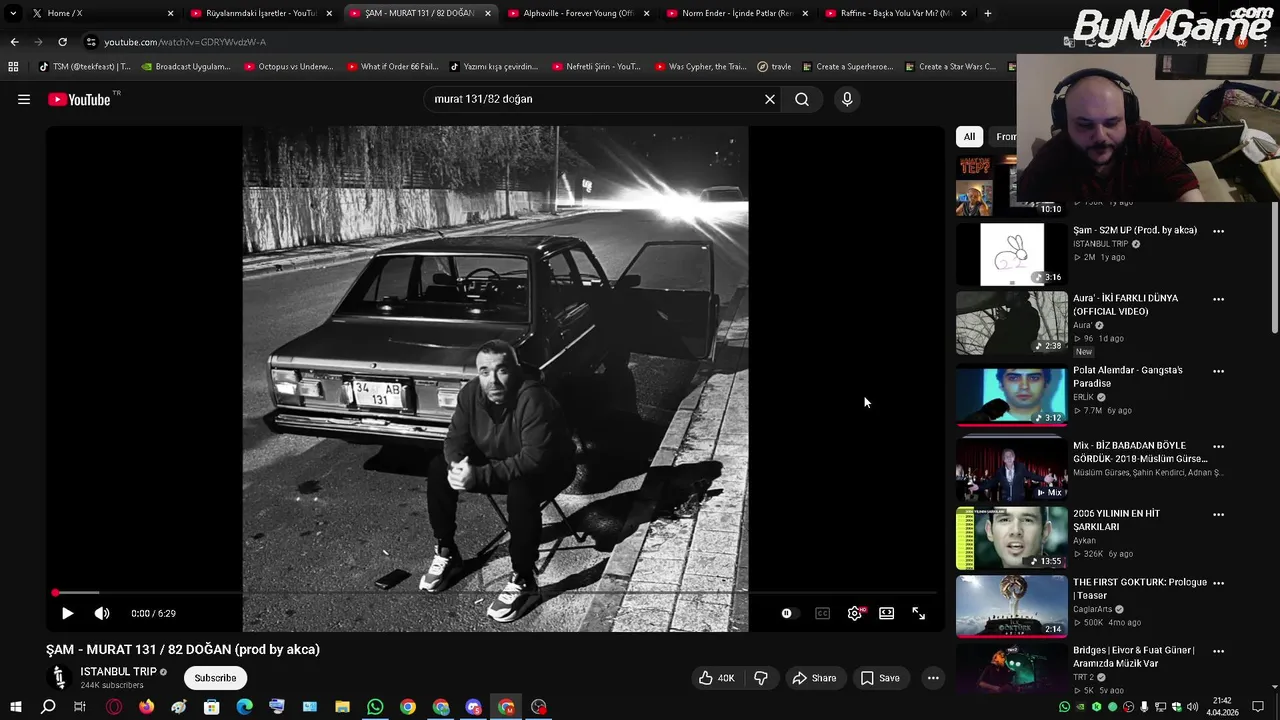Open Aura' İKİ FARKLI DÜNYA thumbnail

[x=1011, y=323]
